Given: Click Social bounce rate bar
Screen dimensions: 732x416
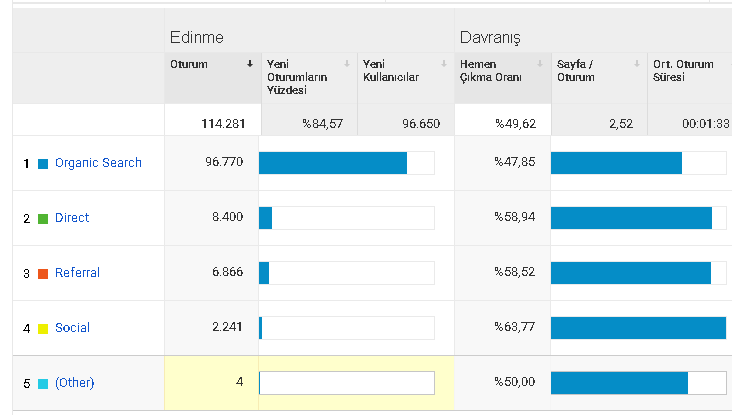Looking at the screenshot, I should [639, 328].
